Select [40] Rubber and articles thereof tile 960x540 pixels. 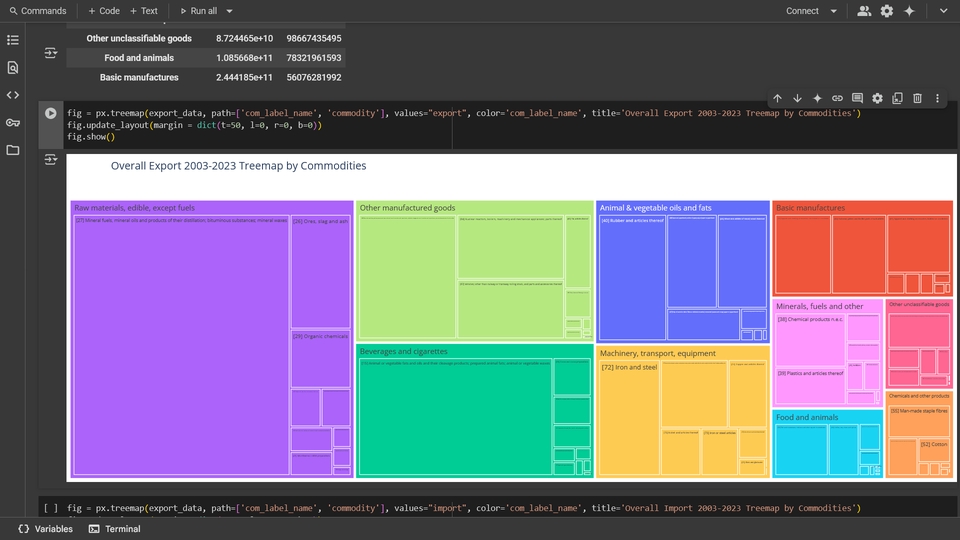[x=632, y=277]
